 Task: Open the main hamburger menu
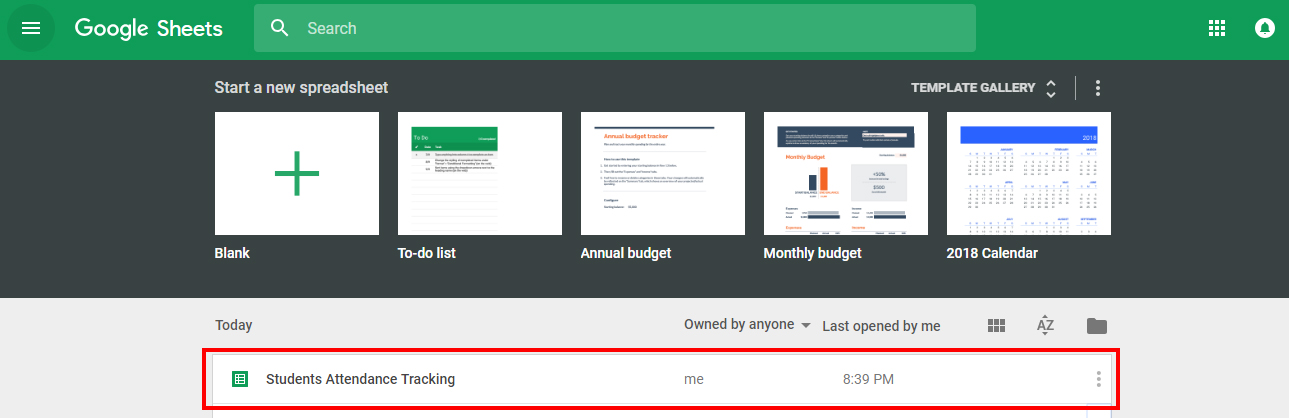click(31, 28)
